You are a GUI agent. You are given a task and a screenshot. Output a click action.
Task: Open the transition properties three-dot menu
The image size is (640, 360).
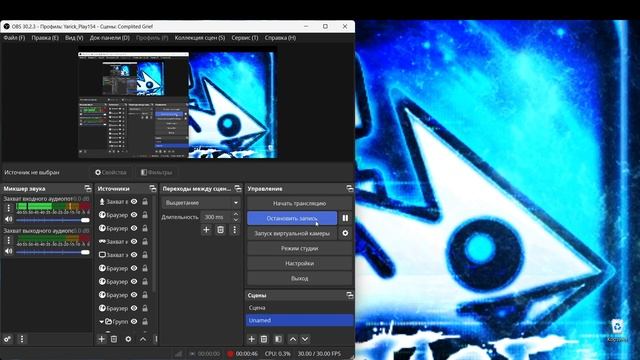click(x=235, y=230)
